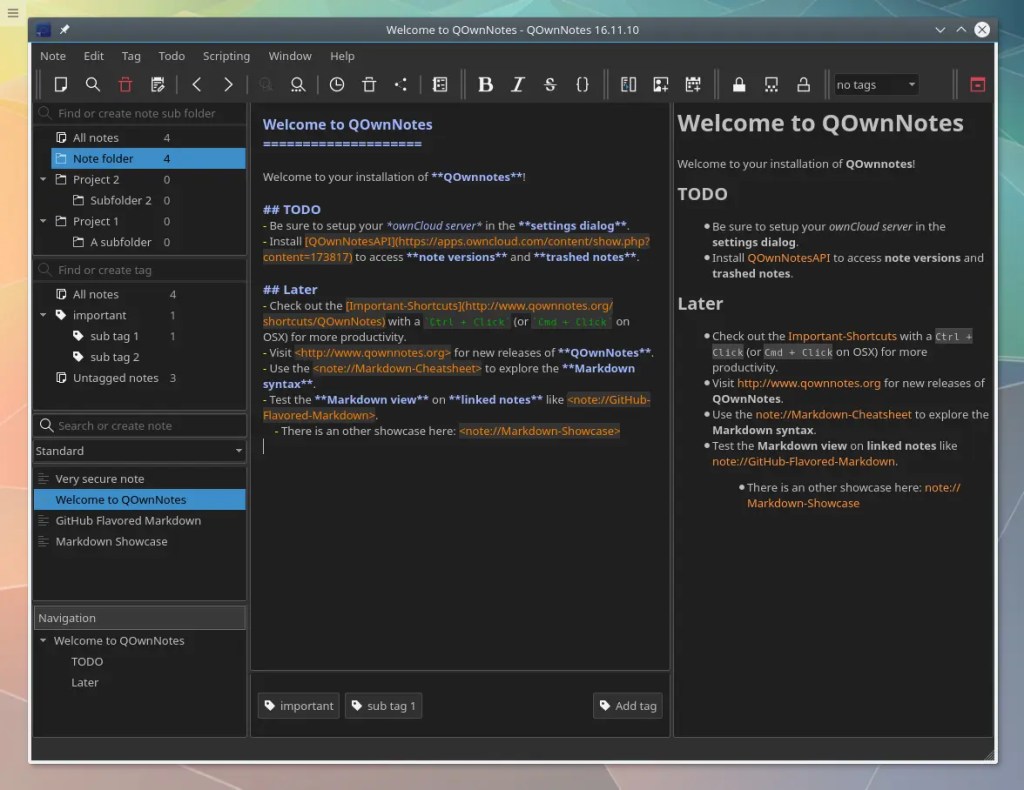Click the closed padlock encrypt icon

pyautogui.click(x=739, y=85)
